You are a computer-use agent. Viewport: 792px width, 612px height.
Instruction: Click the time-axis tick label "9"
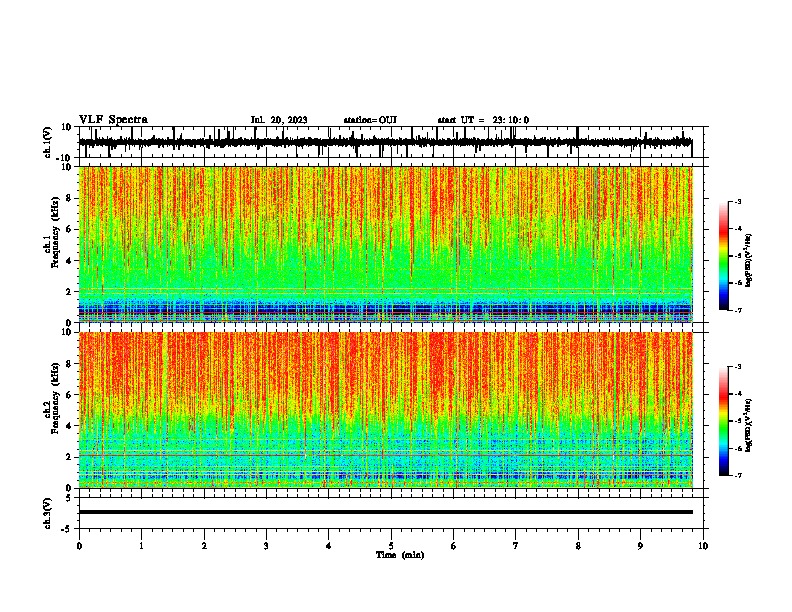[640, 546]
